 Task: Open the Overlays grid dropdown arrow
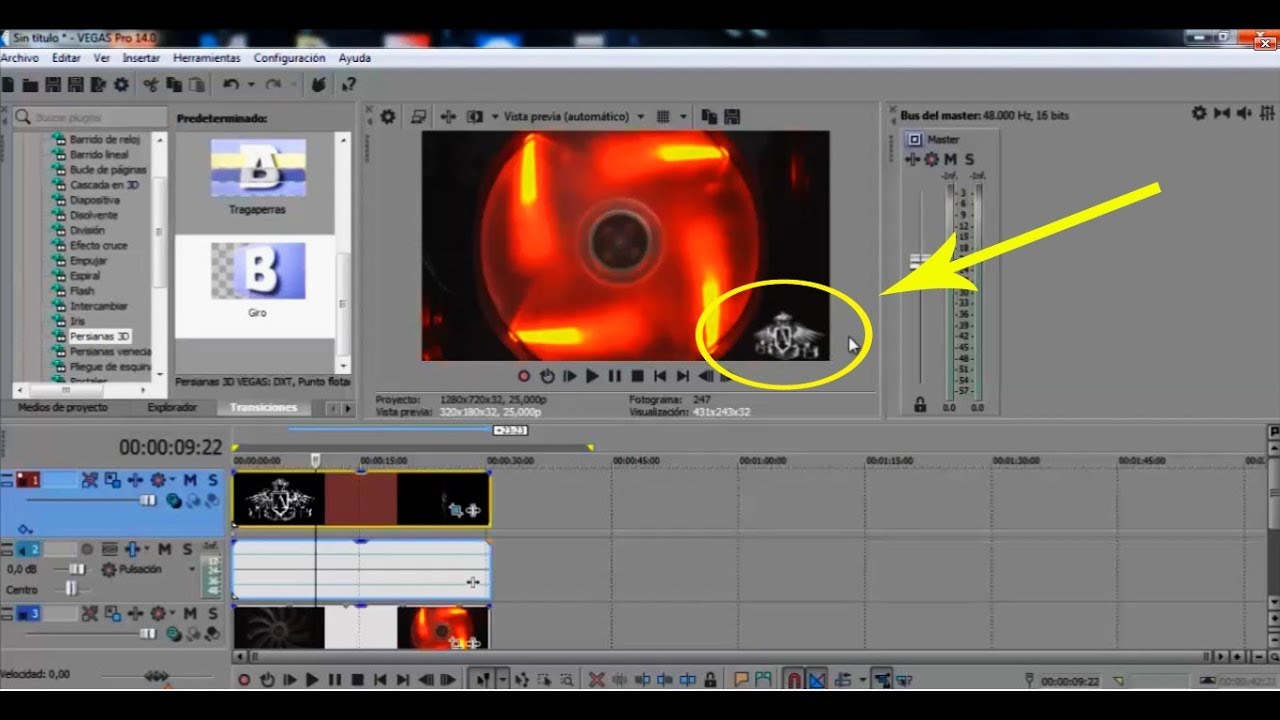click(682, 116)
